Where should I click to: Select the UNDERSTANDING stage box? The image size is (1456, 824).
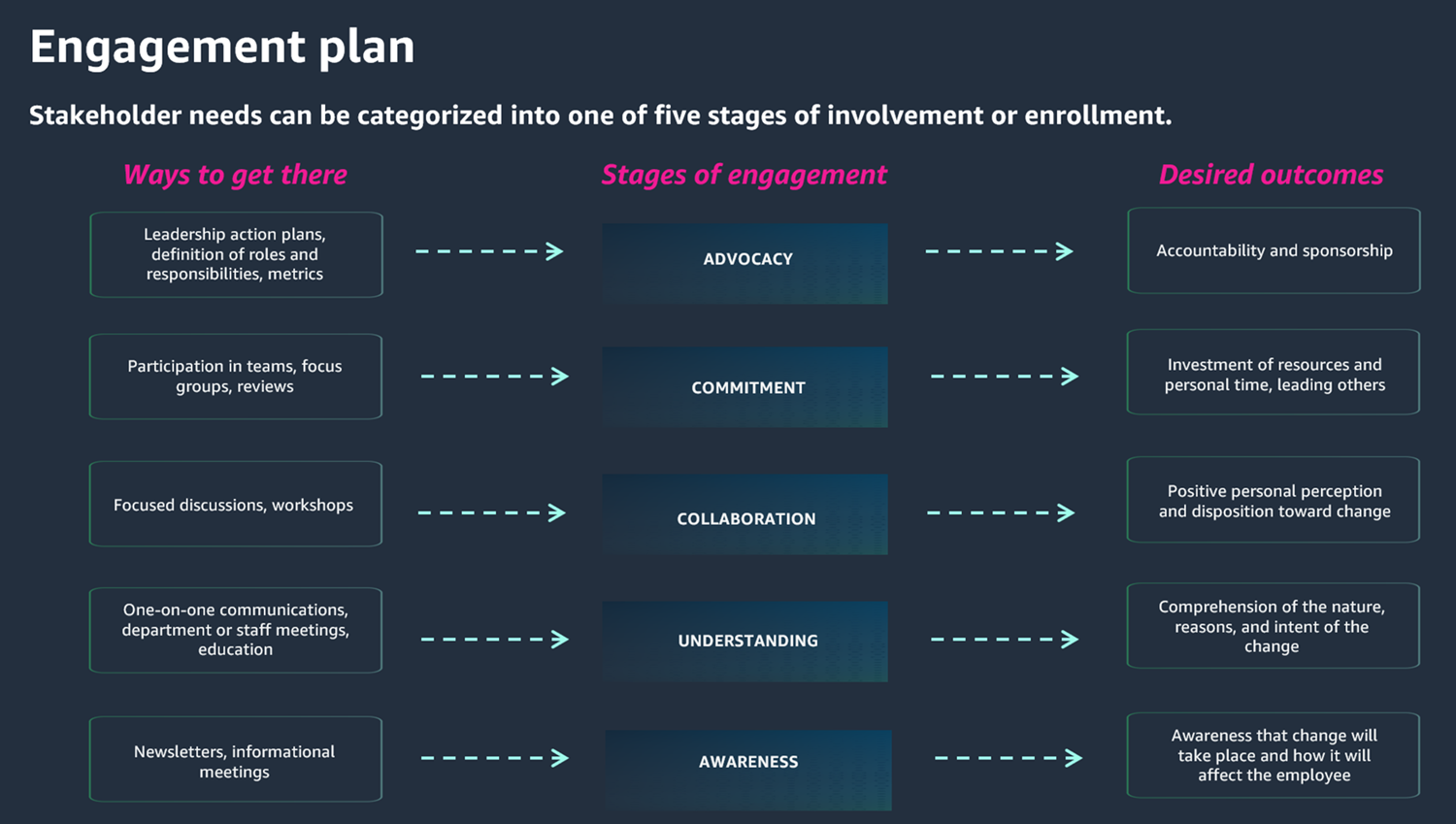(745, 641)
